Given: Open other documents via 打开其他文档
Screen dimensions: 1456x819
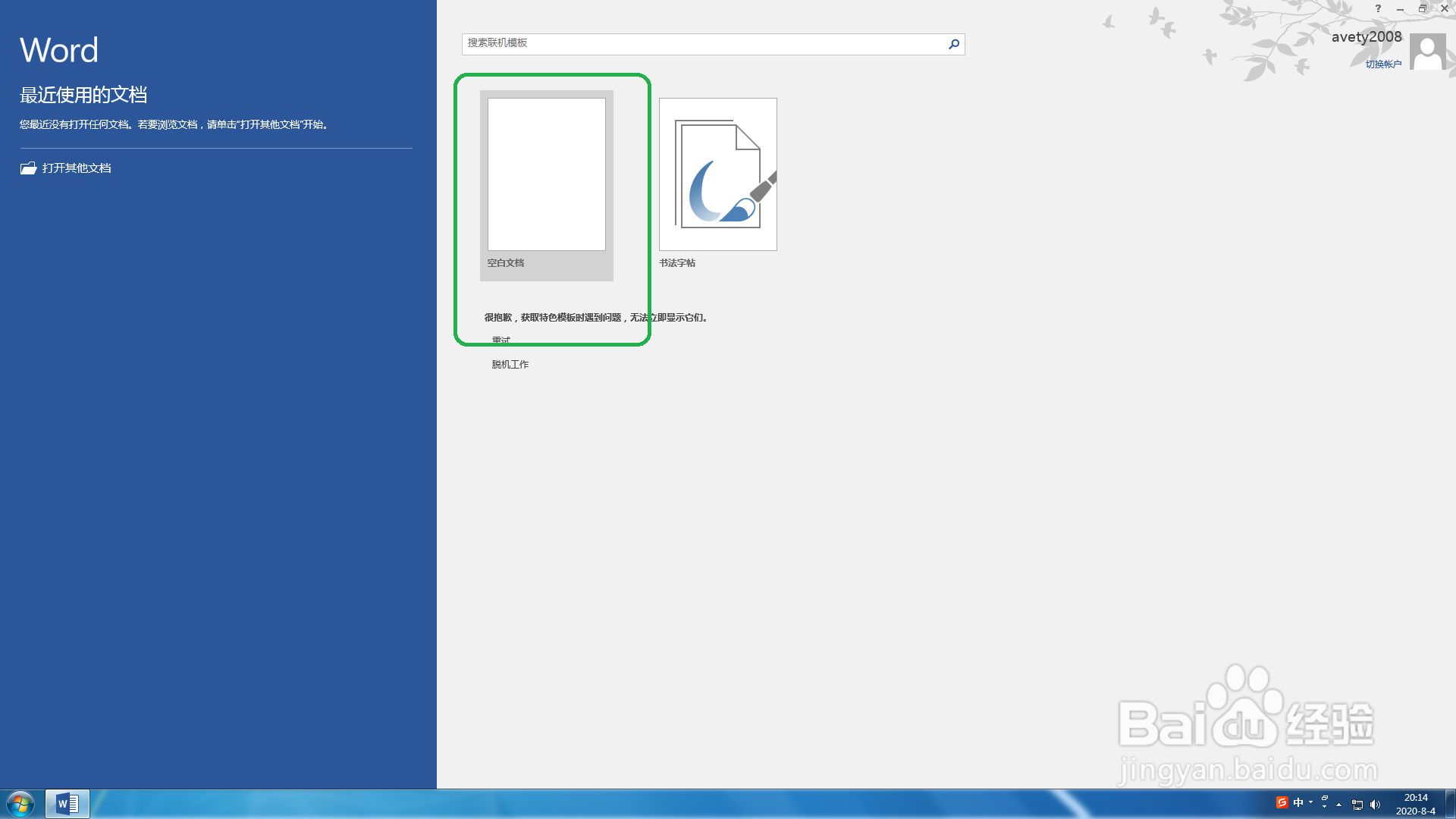Looking at the screenshot, I should pyautogui.click(x=66, y=168).
